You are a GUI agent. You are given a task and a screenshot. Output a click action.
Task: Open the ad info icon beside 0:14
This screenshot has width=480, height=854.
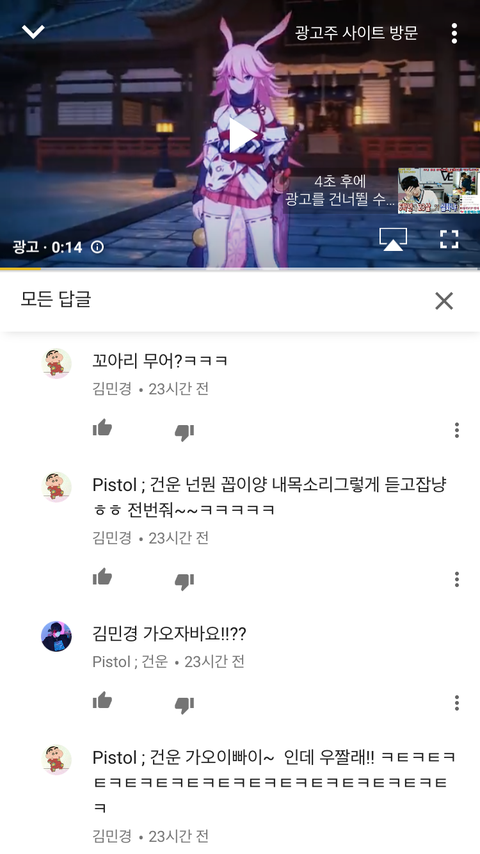[x=98, y=247]
